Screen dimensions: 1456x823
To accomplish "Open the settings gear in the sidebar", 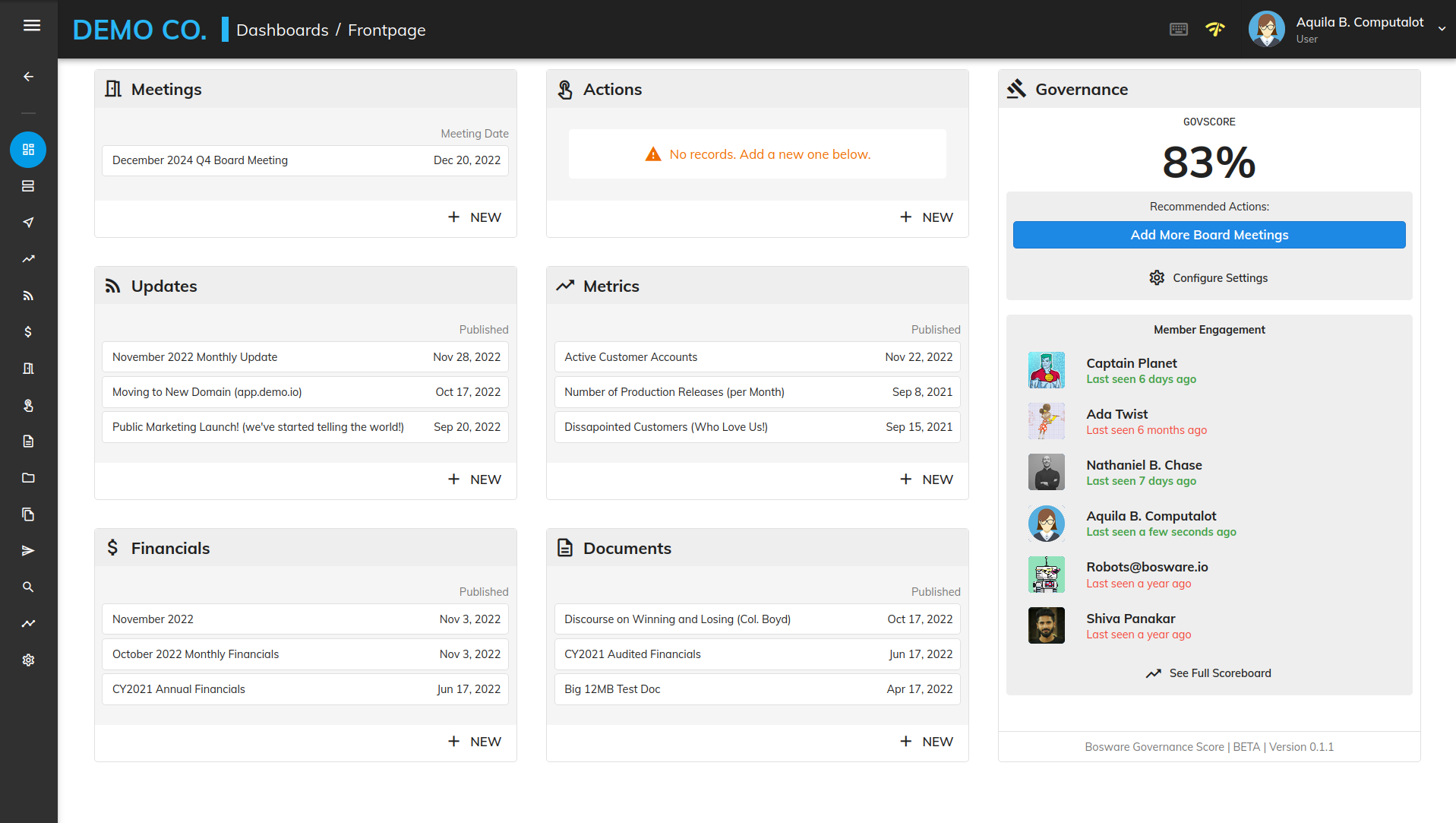I will pos(28,660).
